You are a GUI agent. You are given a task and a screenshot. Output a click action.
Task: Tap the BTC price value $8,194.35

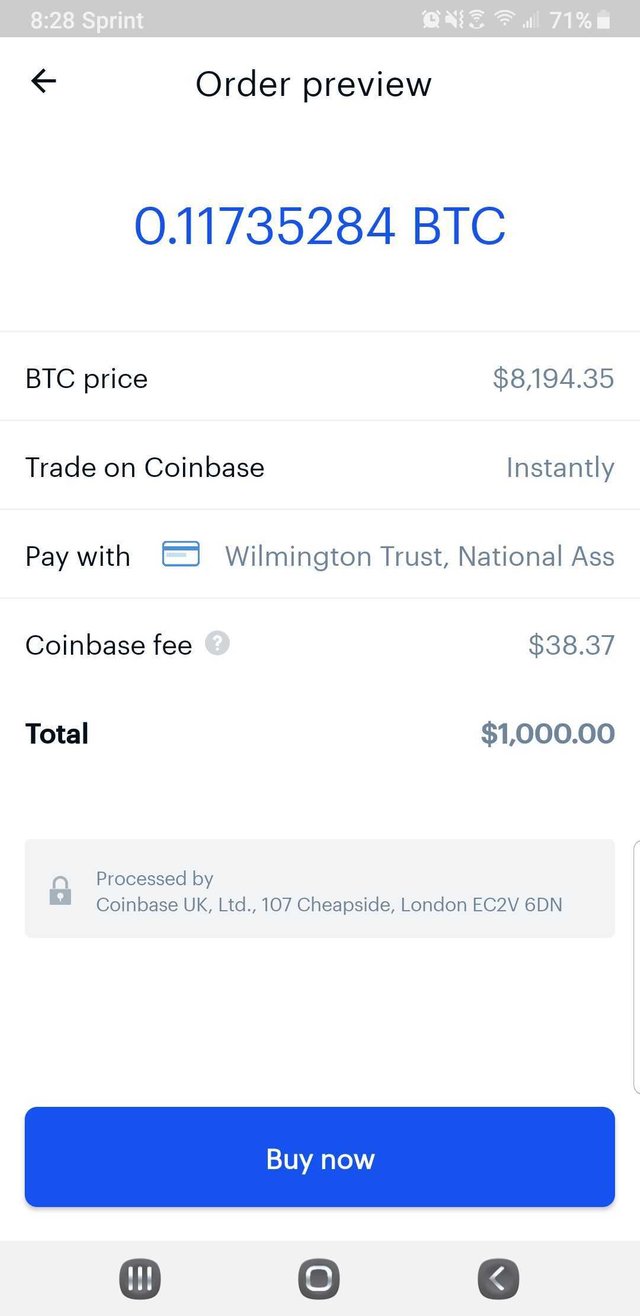tap(553, 378)
